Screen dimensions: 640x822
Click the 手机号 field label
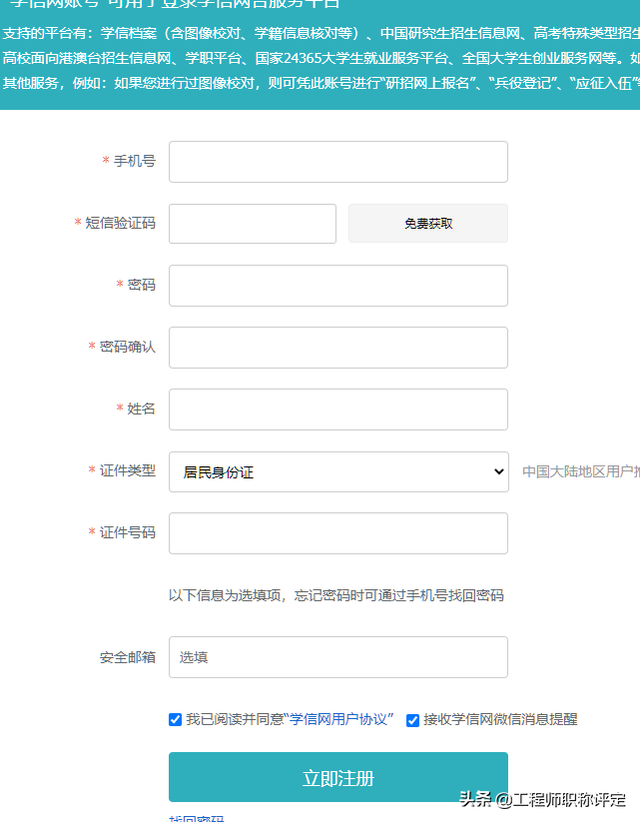point(135,161)
